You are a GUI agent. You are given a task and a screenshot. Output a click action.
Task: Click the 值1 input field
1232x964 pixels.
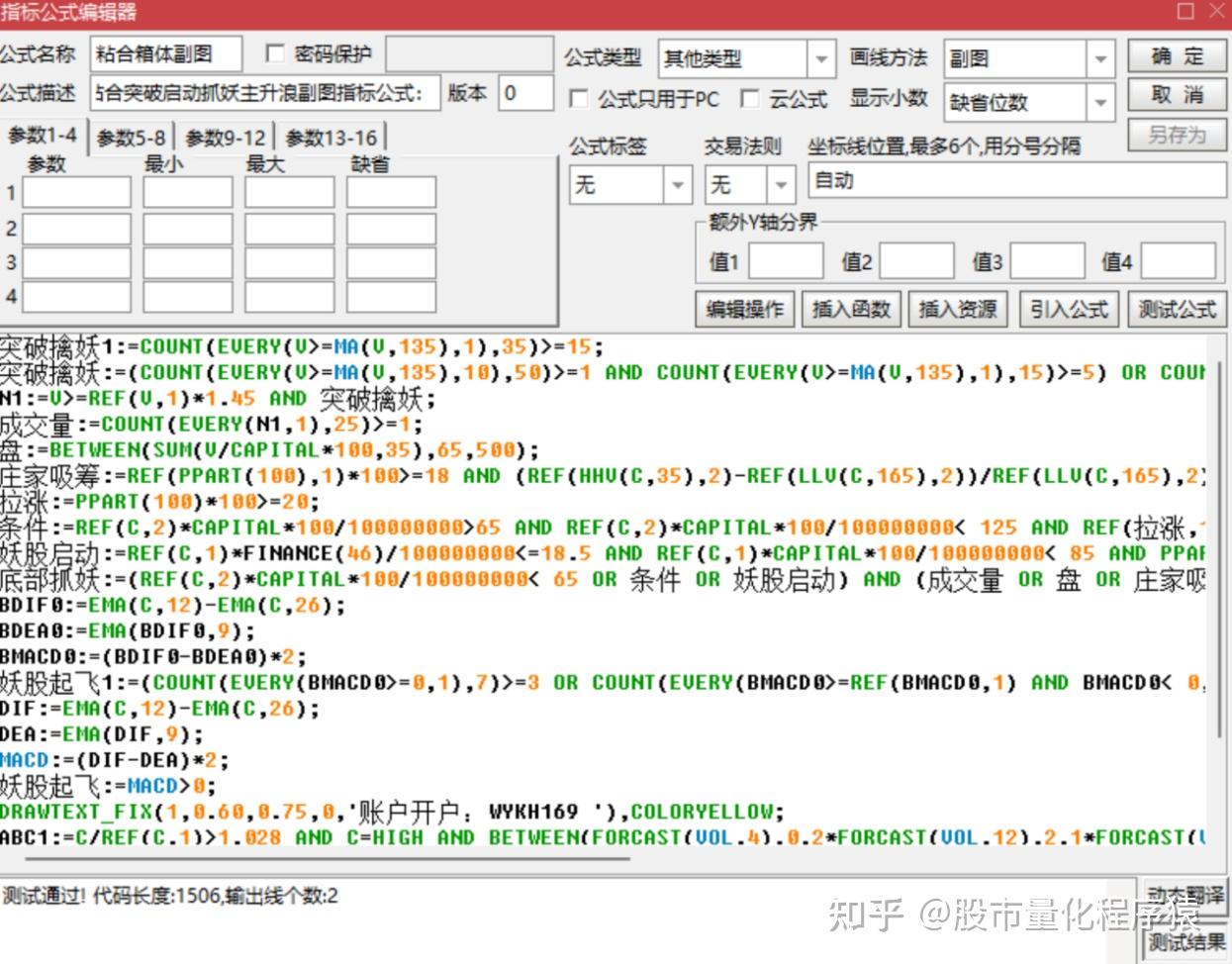tap(786, 262)
